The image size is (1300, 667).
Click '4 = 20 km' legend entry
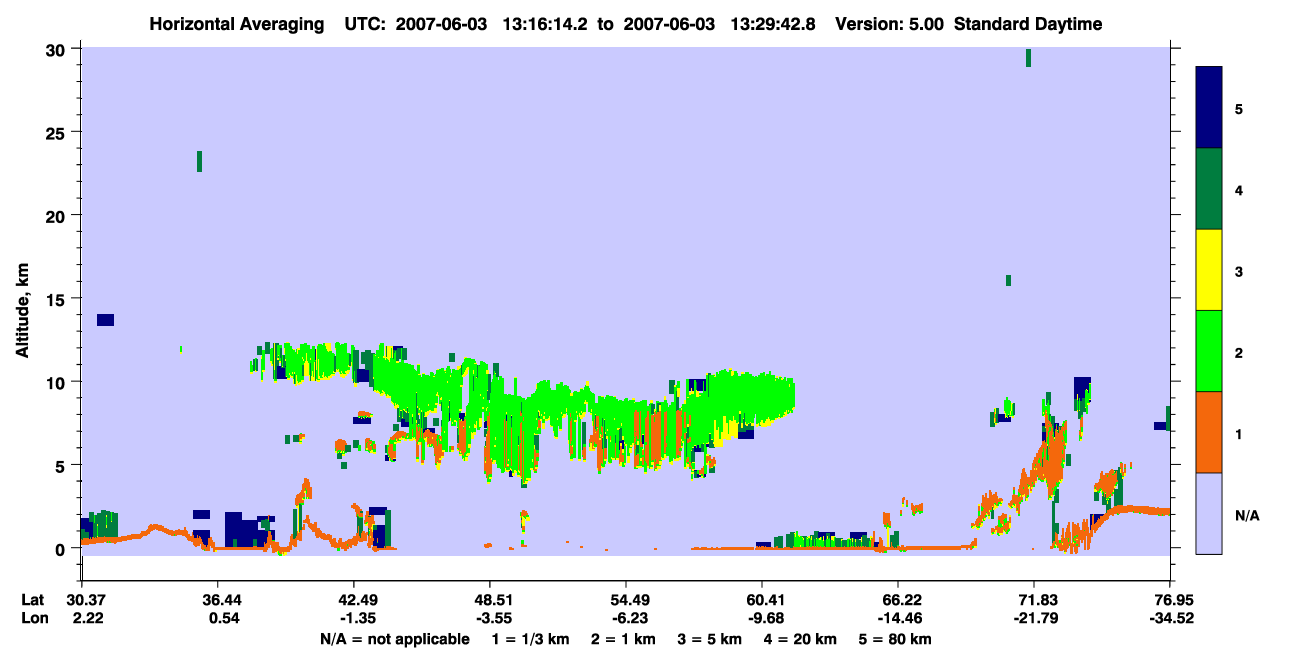(800, 639)
